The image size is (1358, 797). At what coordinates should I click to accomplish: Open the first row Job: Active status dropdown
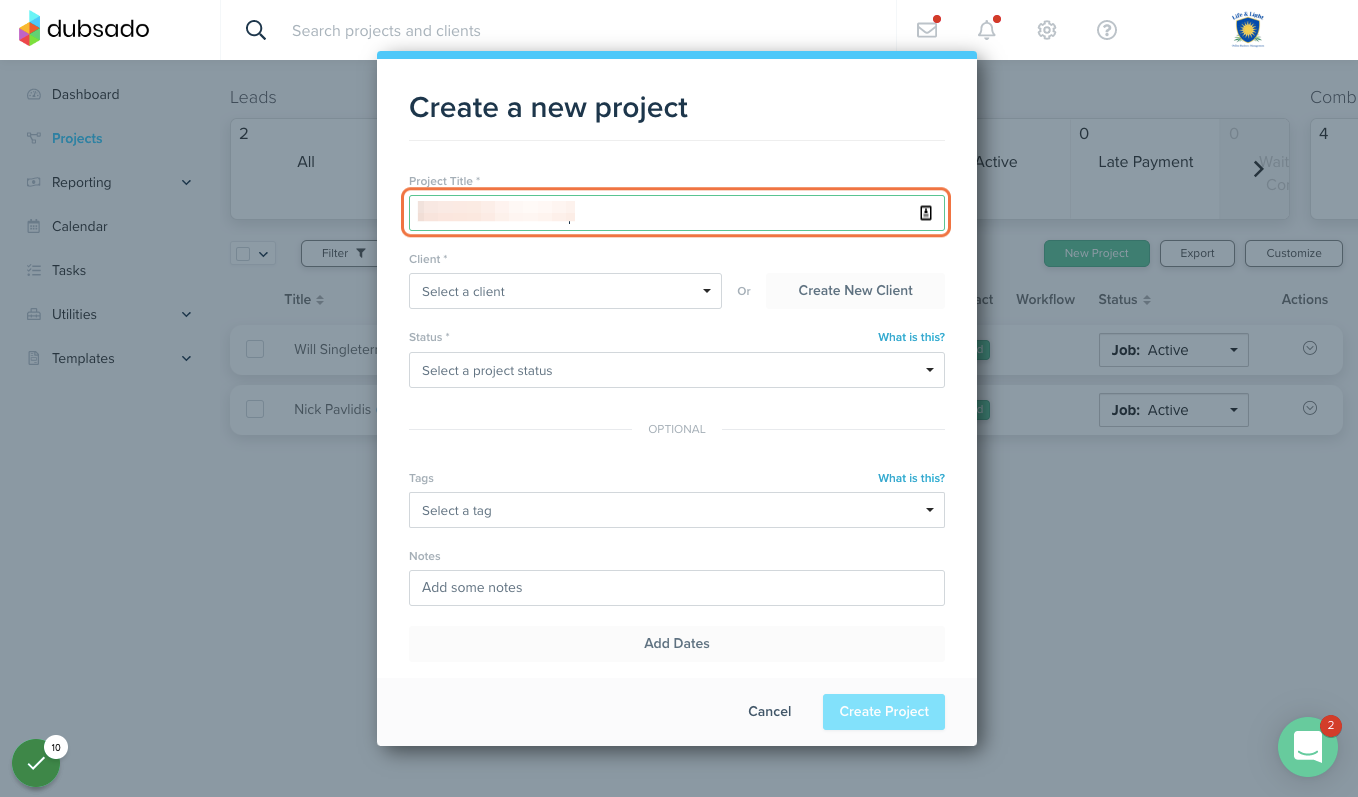pyautogui.click(x=1174, y=350)
